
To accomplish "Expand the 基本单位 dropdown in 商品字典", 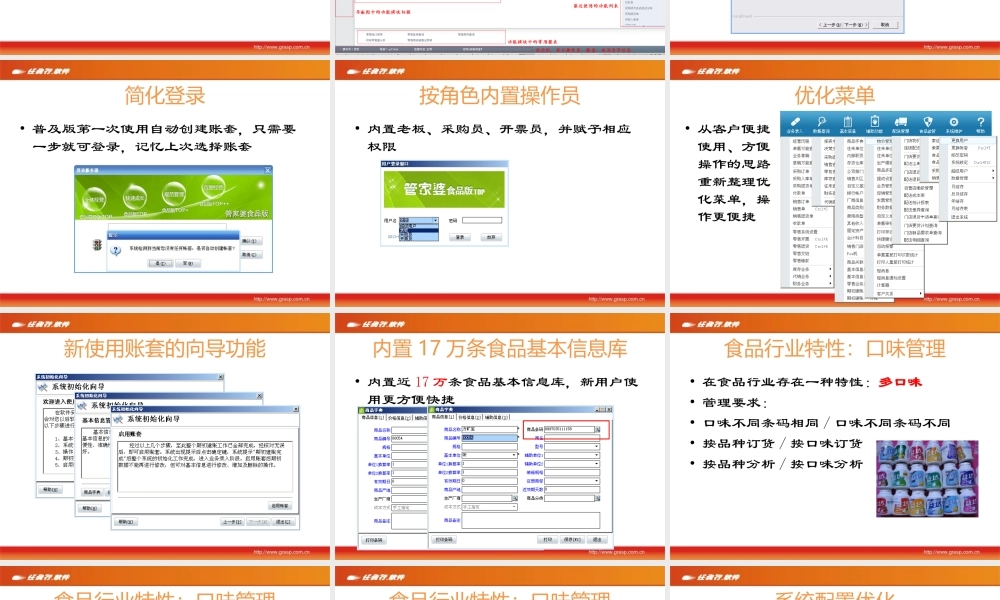I will (x=514, y=455).
